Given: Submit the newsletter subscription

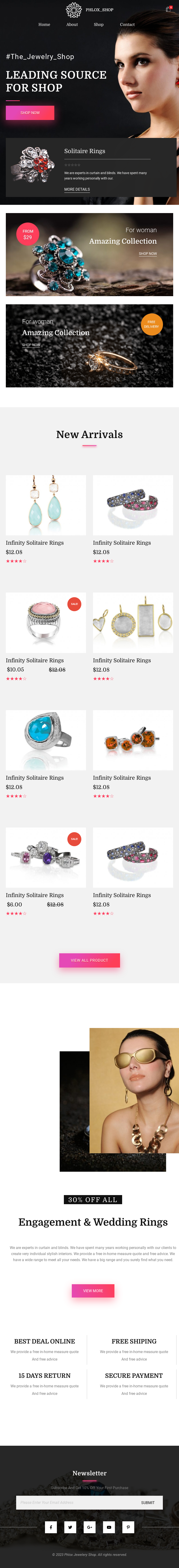Looking at the screenshot, I should click(148, 1502).
